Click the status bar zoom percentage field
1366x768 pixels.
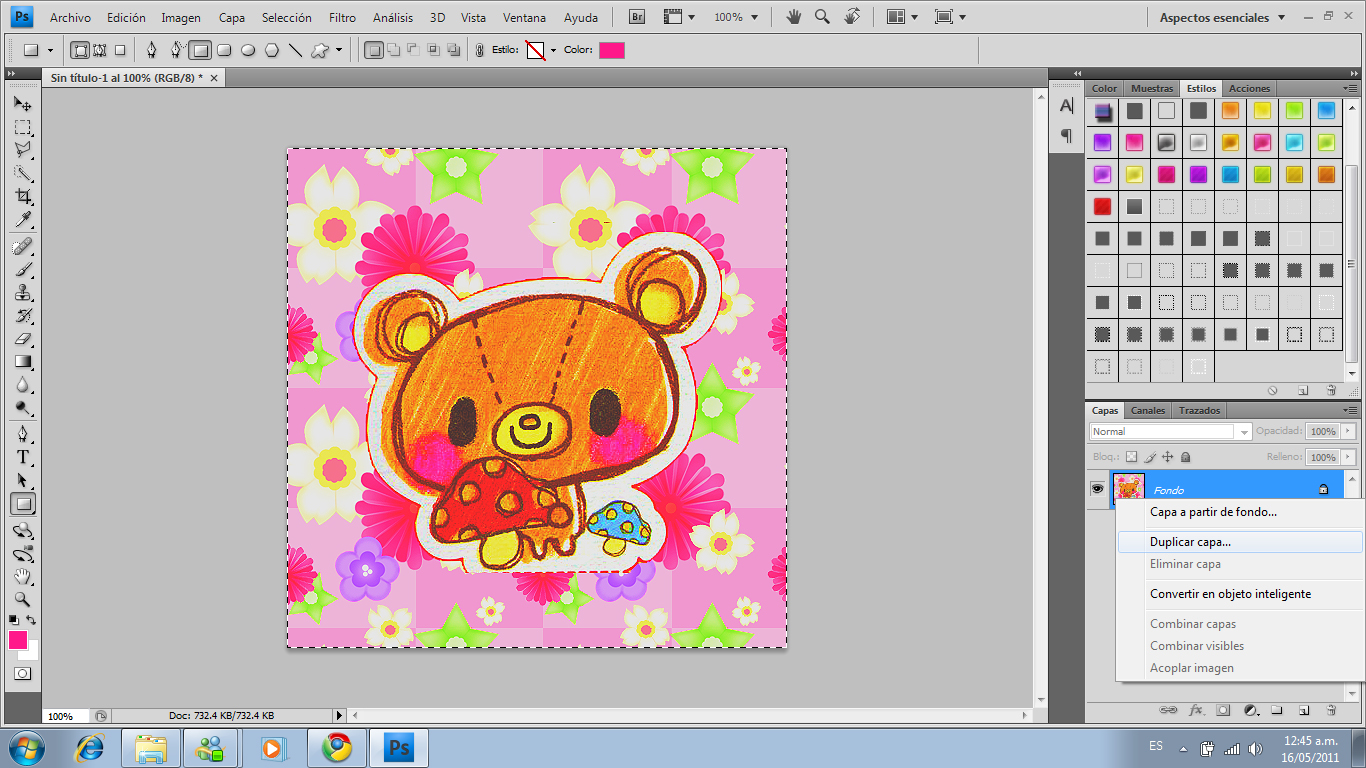point(66,716)
